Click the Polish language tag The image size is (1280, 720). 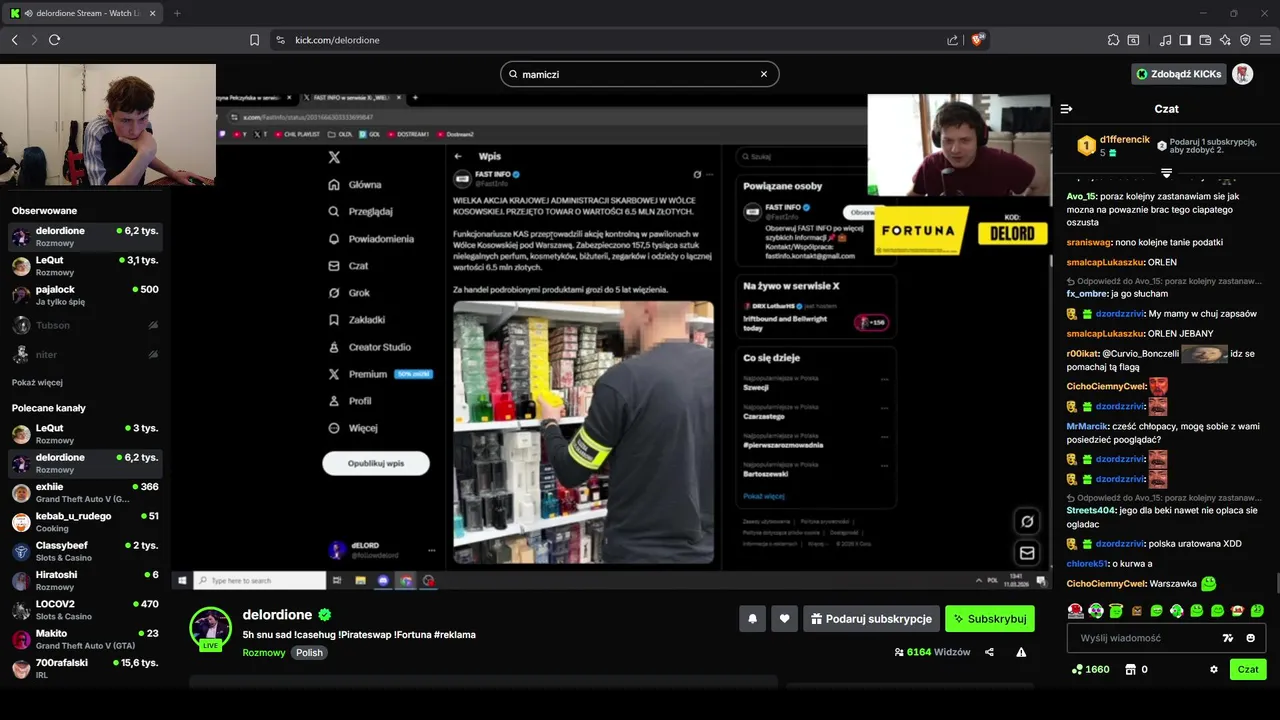309,653
